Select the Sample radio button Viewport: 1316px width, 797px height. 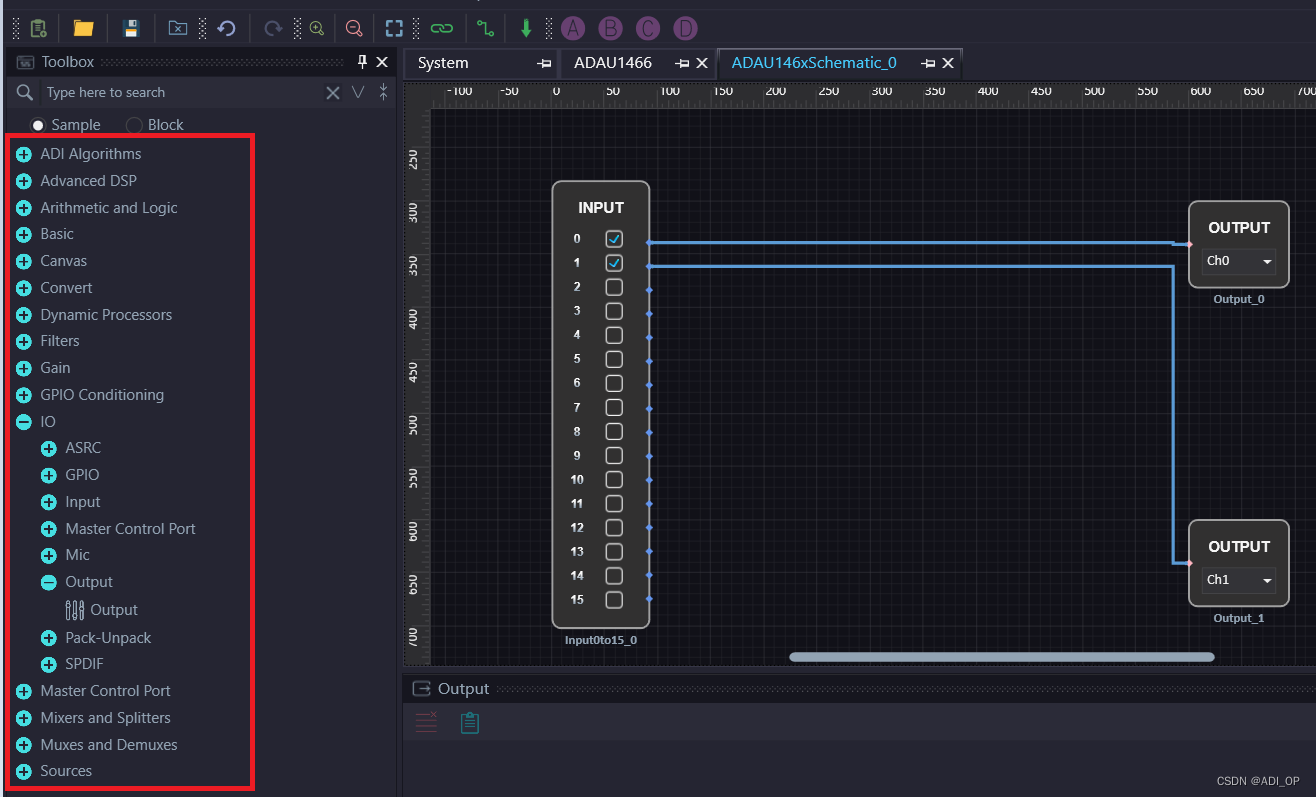(x=39, y=125)
